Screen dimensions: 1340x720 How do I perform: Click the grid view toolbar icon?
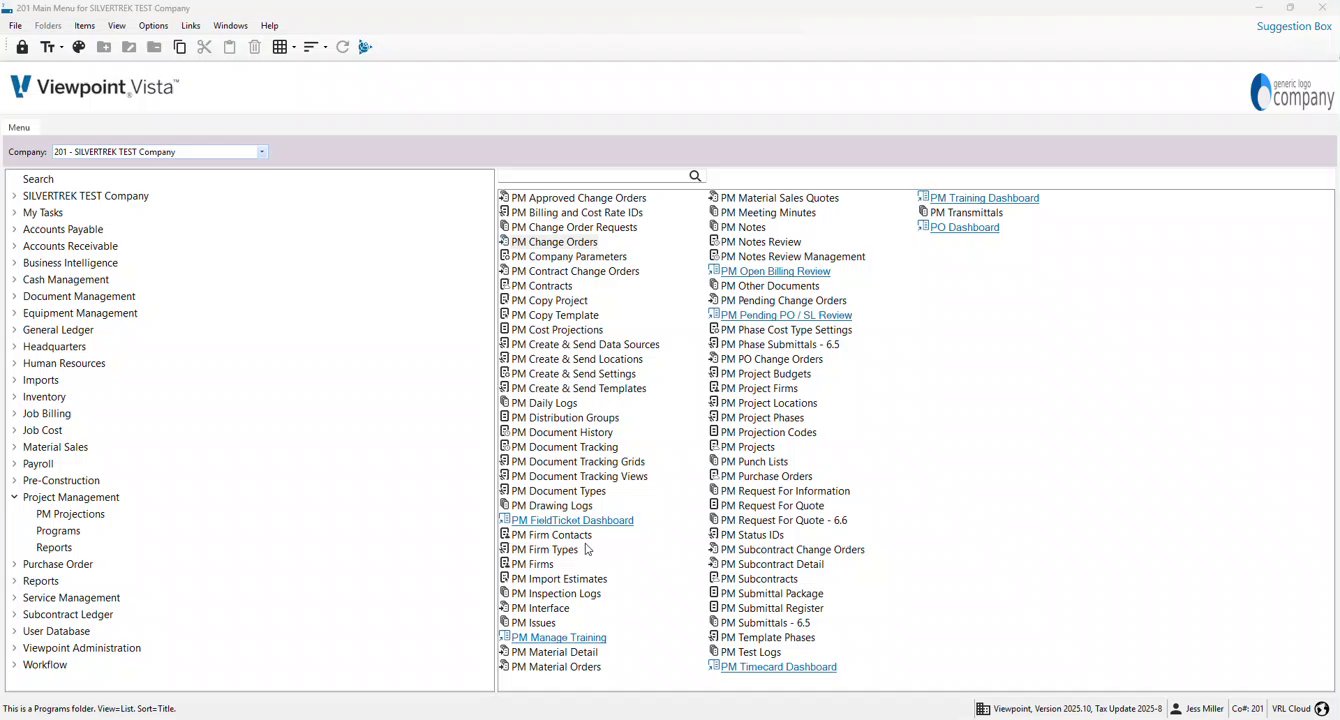point(280,47)
